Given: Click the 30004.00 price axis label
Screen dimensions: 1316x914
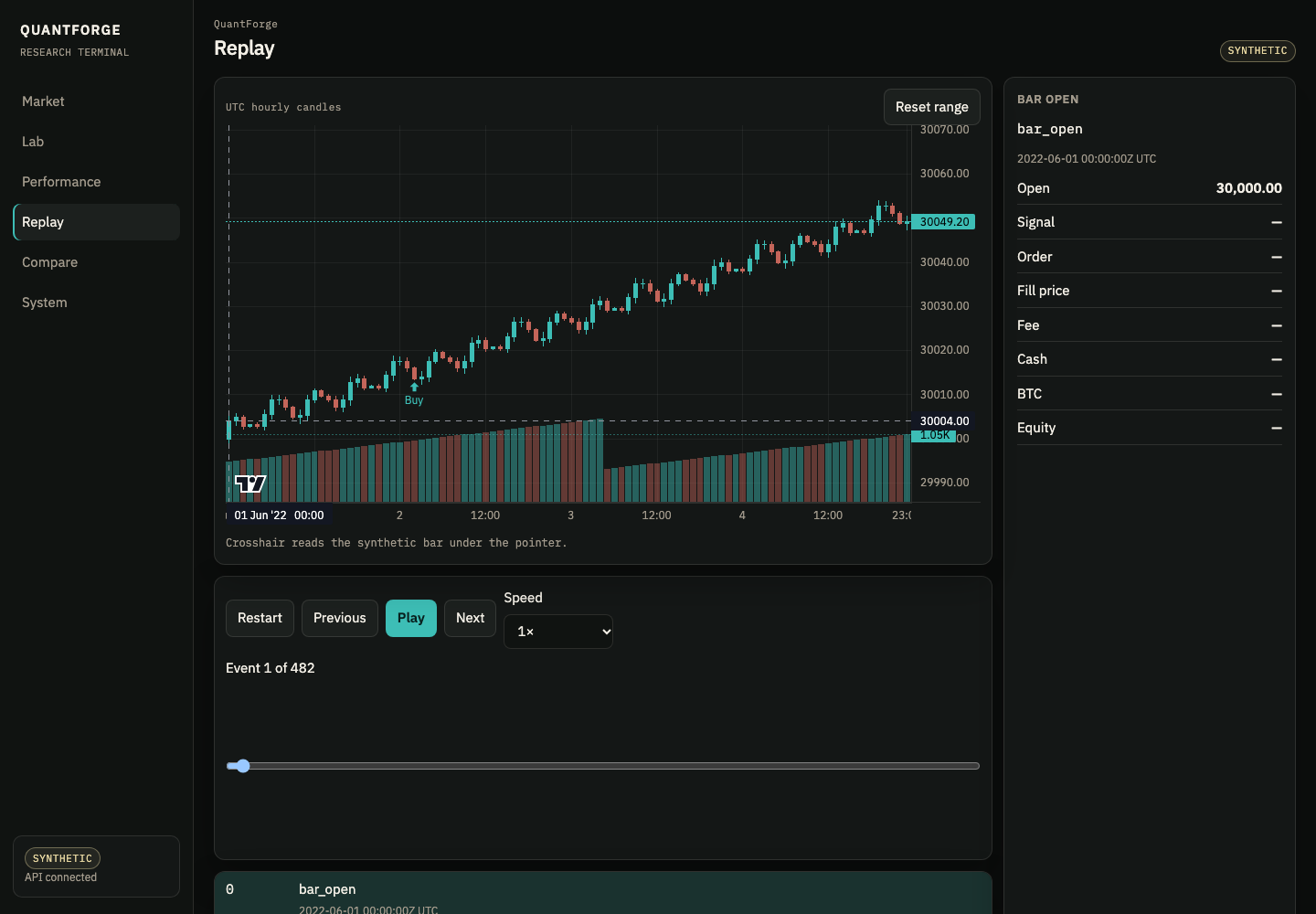Looking at the screenshot, I should click(x=943, y=421).
